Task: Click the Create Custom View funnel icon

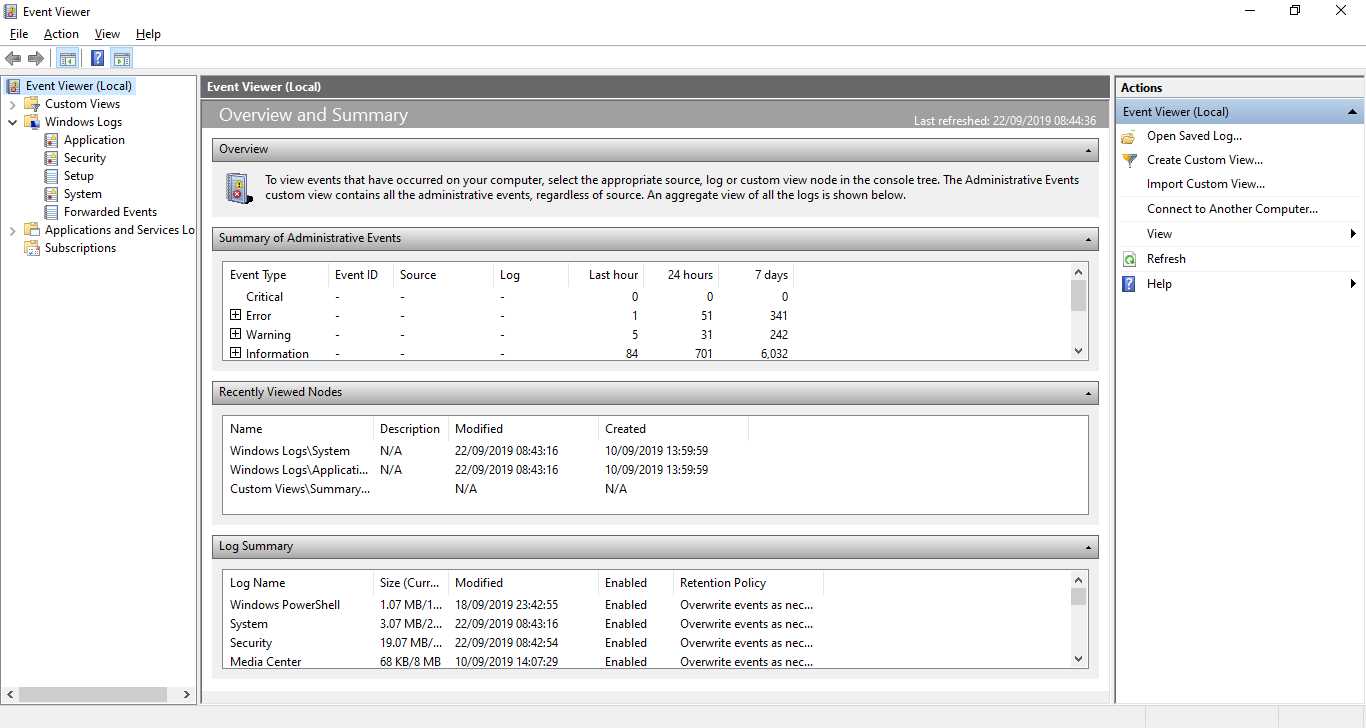Action: tap(1129, 160)
